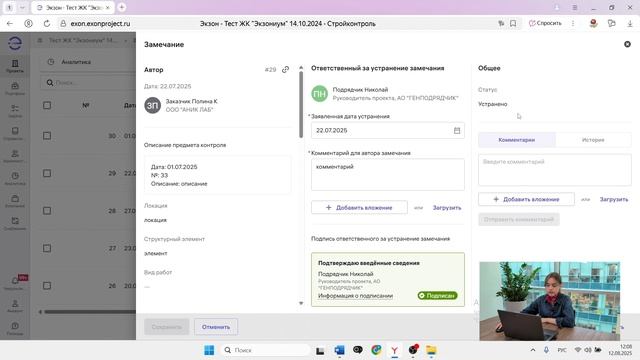
Task: Open Задачи icon in left sidebar
Action: tap(15, 111)
